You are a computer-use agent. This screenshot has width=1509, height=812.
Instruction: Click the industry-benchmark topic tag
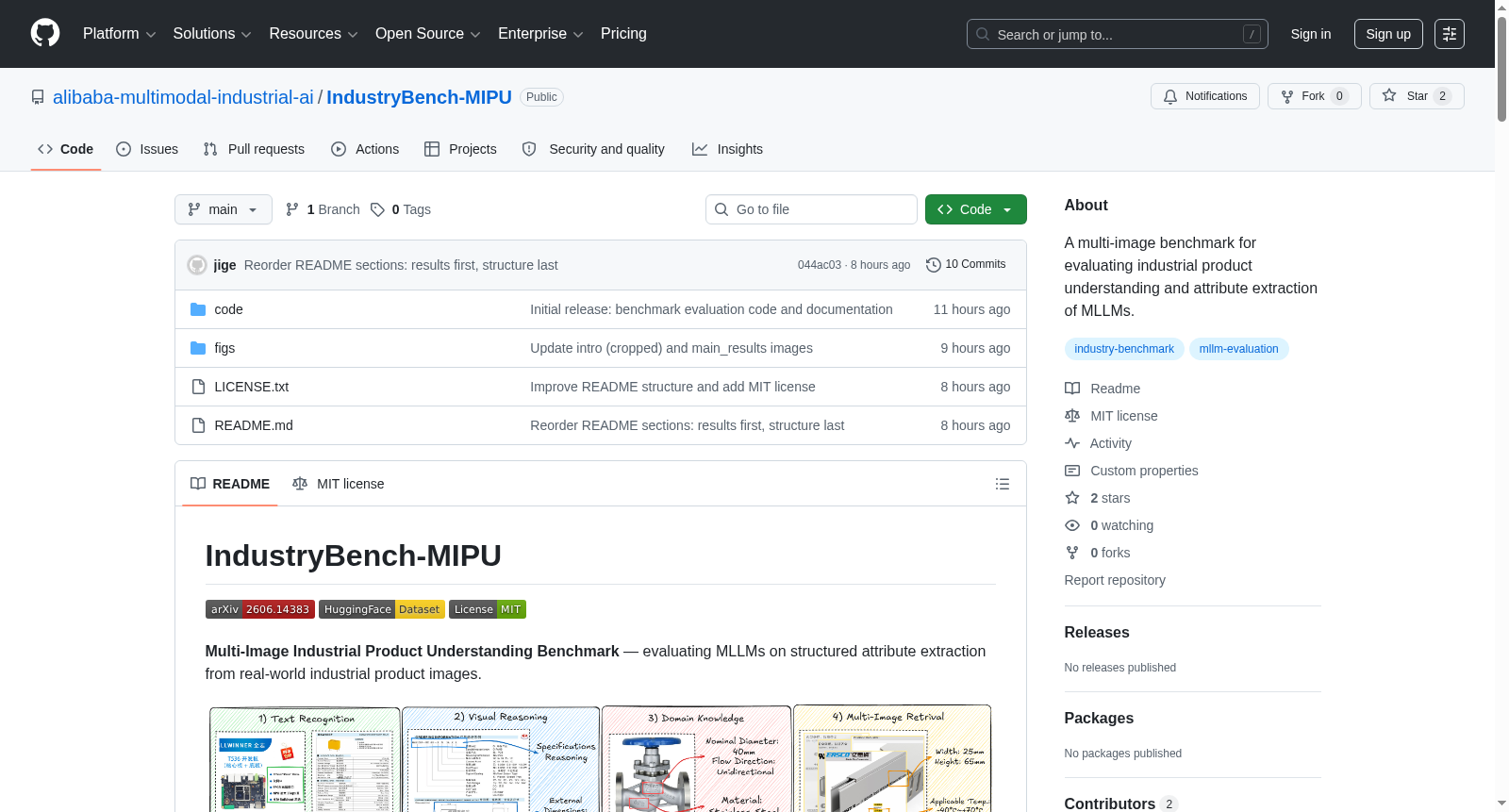click(x=1124, y=349)
